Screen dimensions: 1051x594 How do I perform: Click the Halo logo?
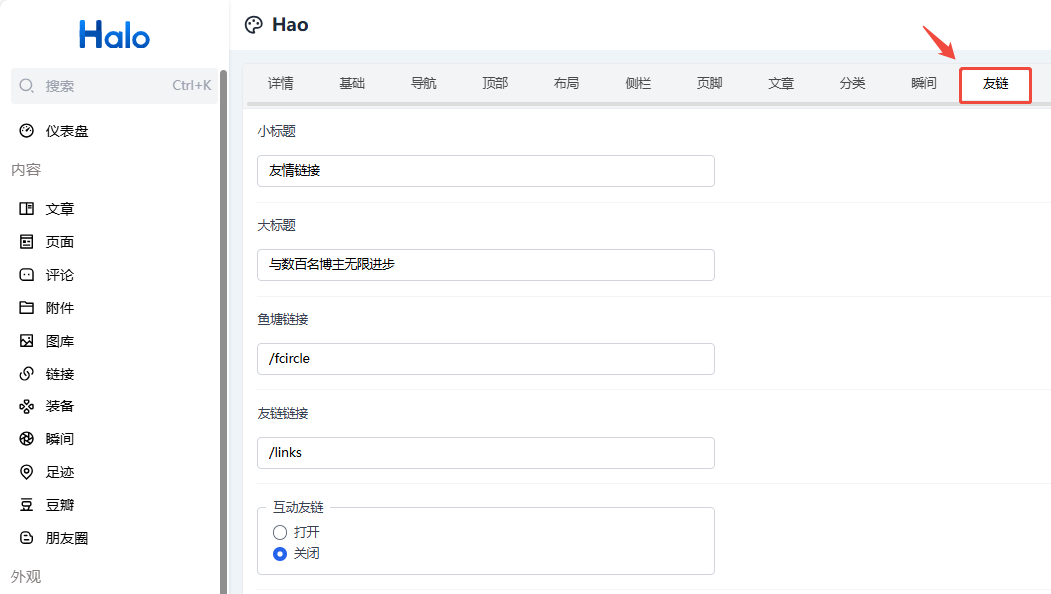pos(114,36)
